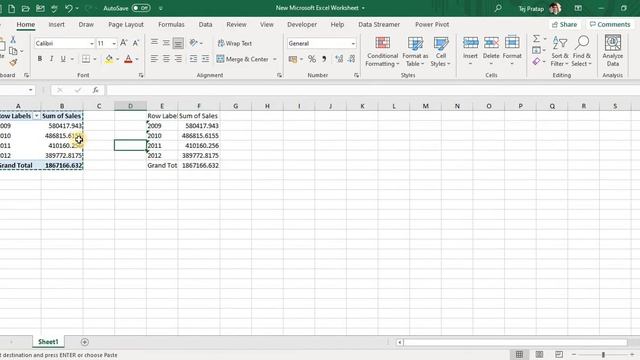Open the font name dropdown
The image size is (640, 360).
pos(92,43)
